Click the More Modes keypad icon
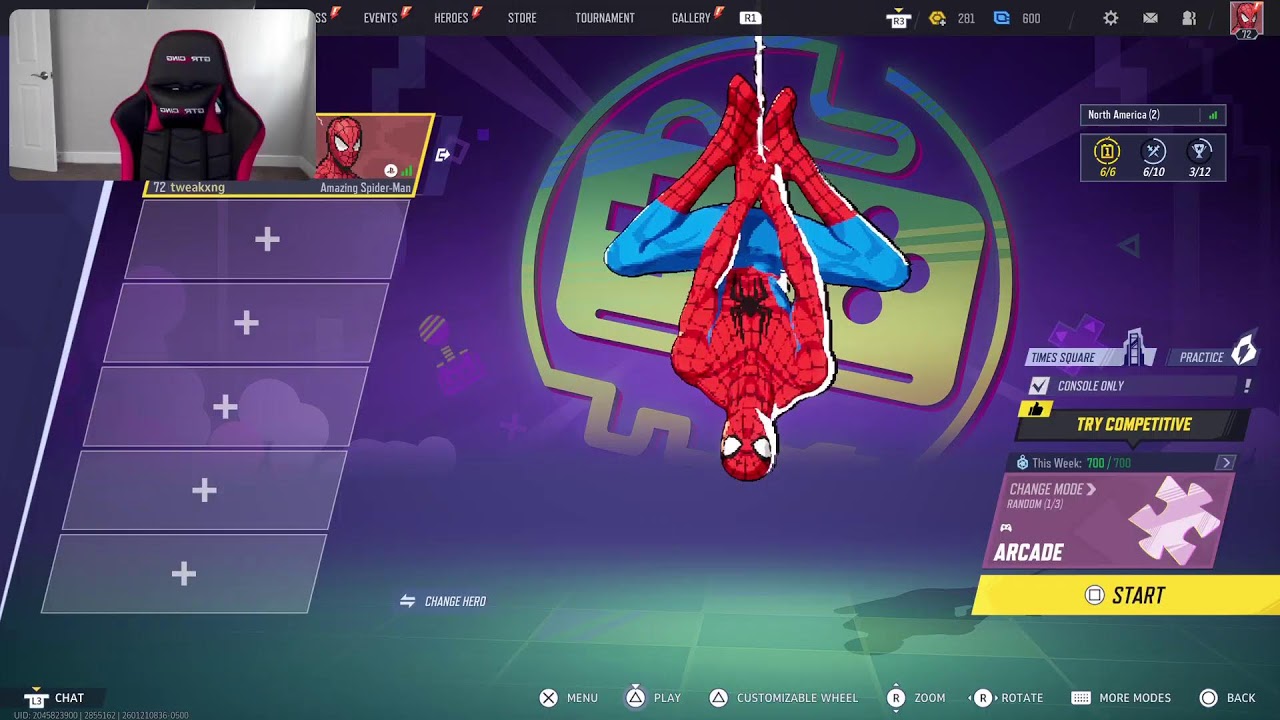 [x=1081, y=698]
